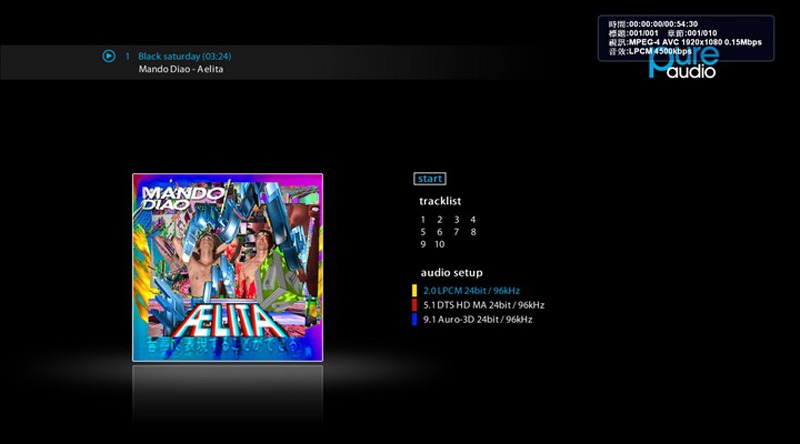Click the blue audio color marker
This screenshot has width=800, height=444.
pyautogui.click(x=414, y=320)
